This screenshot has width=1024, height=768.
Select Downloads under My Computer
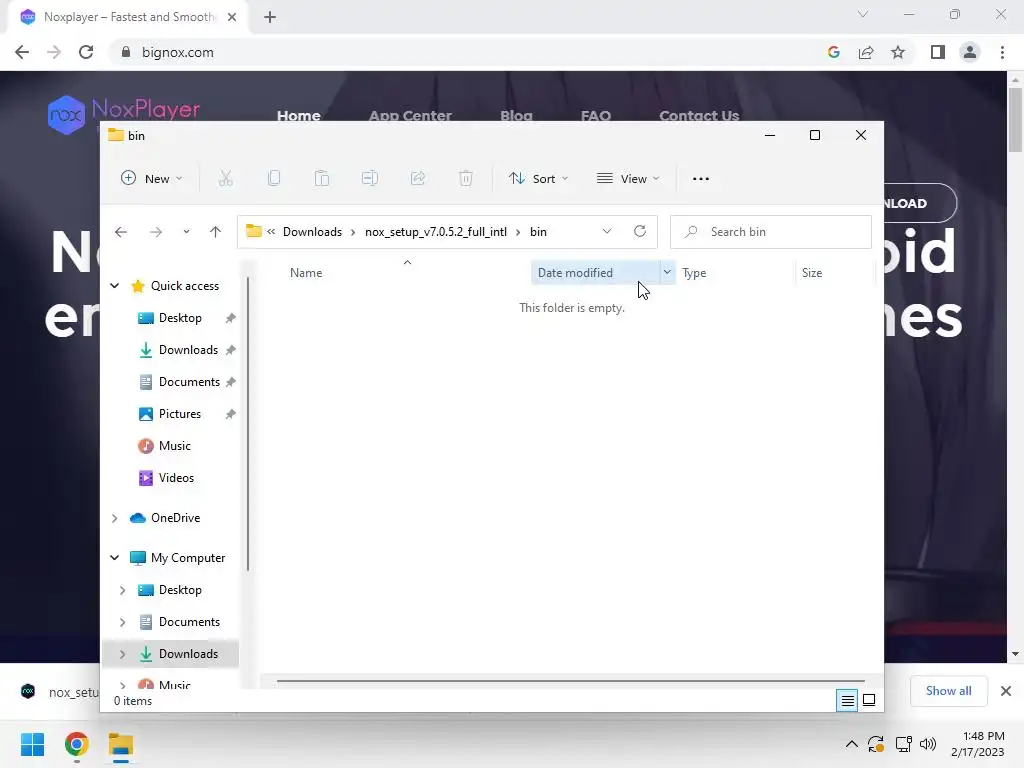(188, 654)
